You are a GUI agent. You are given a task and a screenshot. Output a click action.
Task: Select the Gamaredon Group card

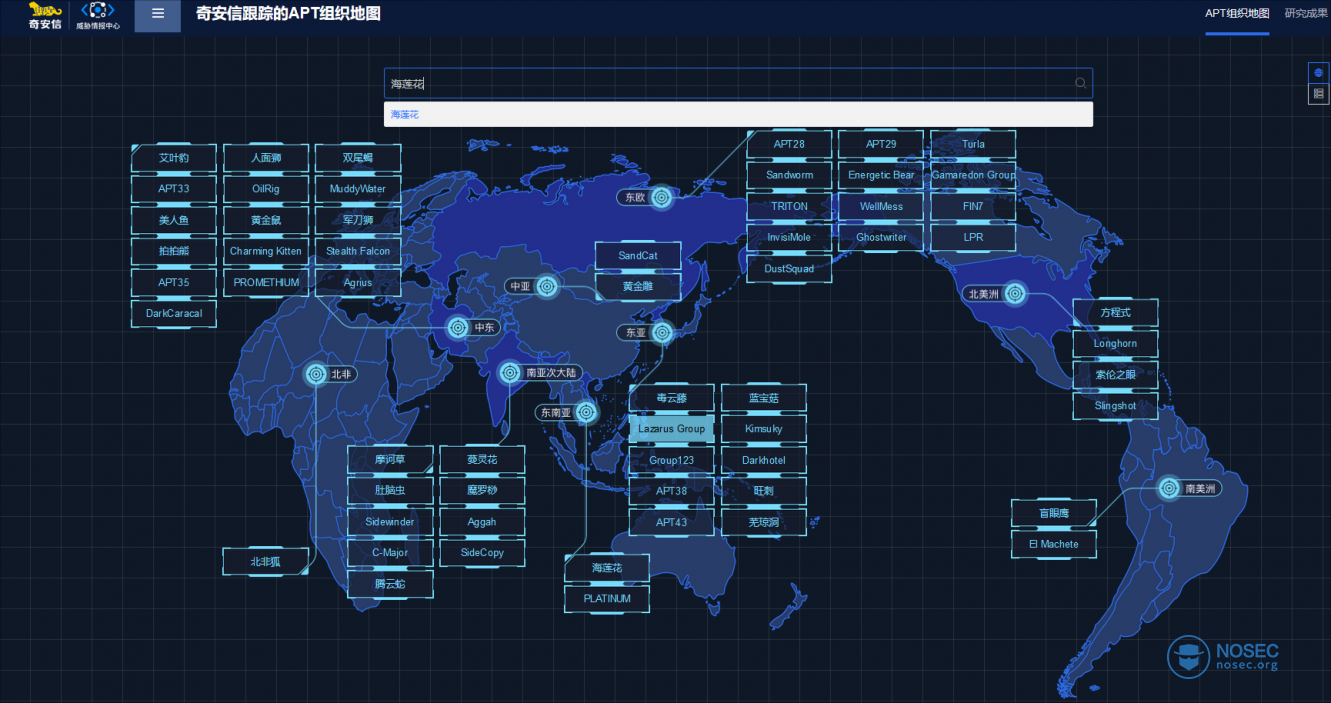pyautogui.click(x=973, y=175)
